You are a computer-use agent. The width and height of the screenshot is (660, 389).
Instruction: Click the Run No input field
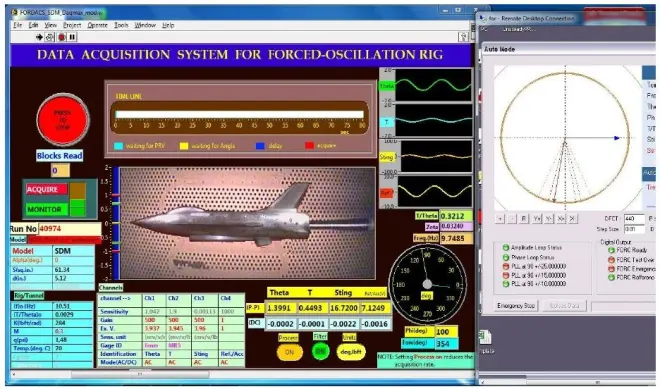69,229
